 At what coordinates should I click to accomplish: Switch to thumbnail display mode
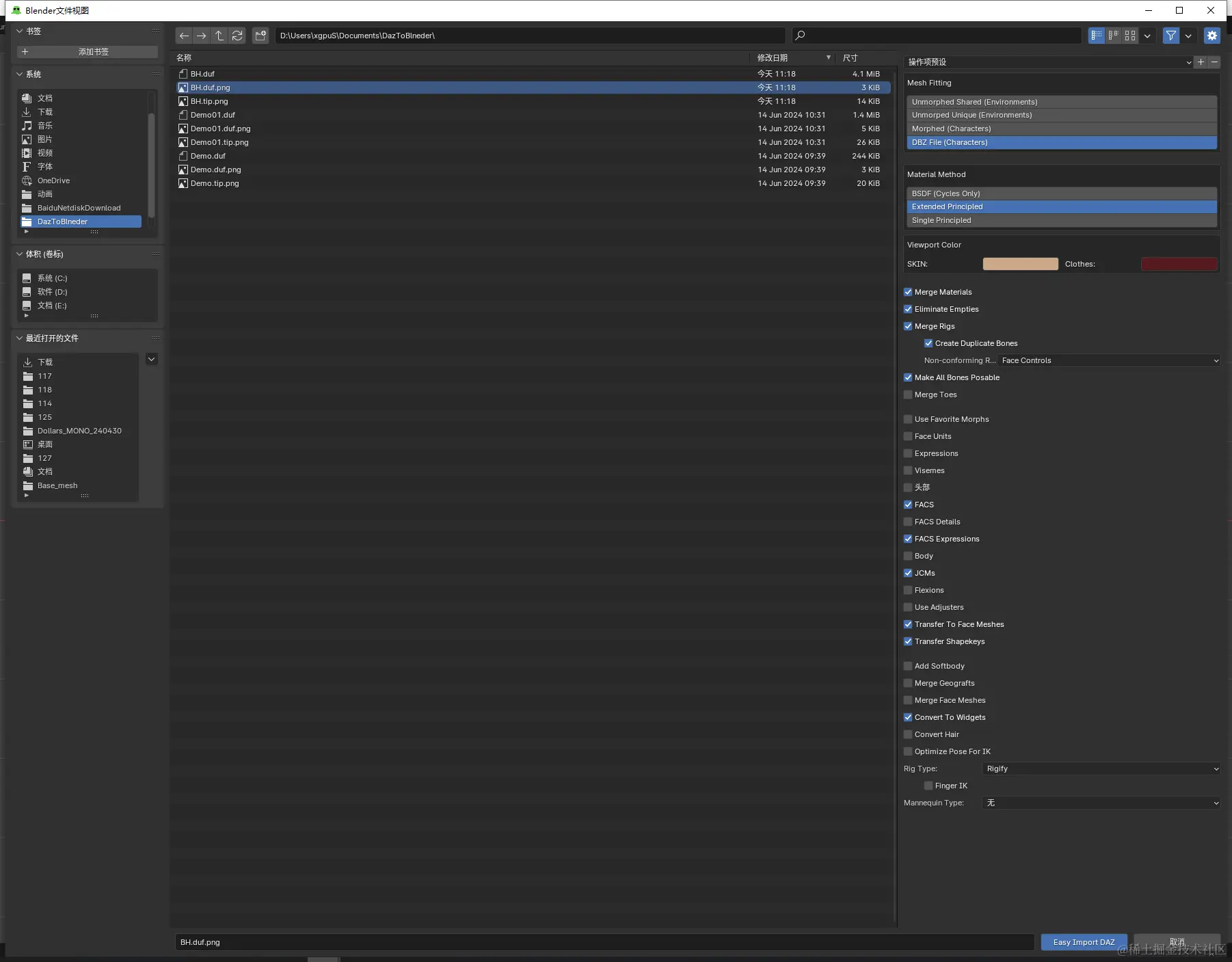coord(1130,36)
